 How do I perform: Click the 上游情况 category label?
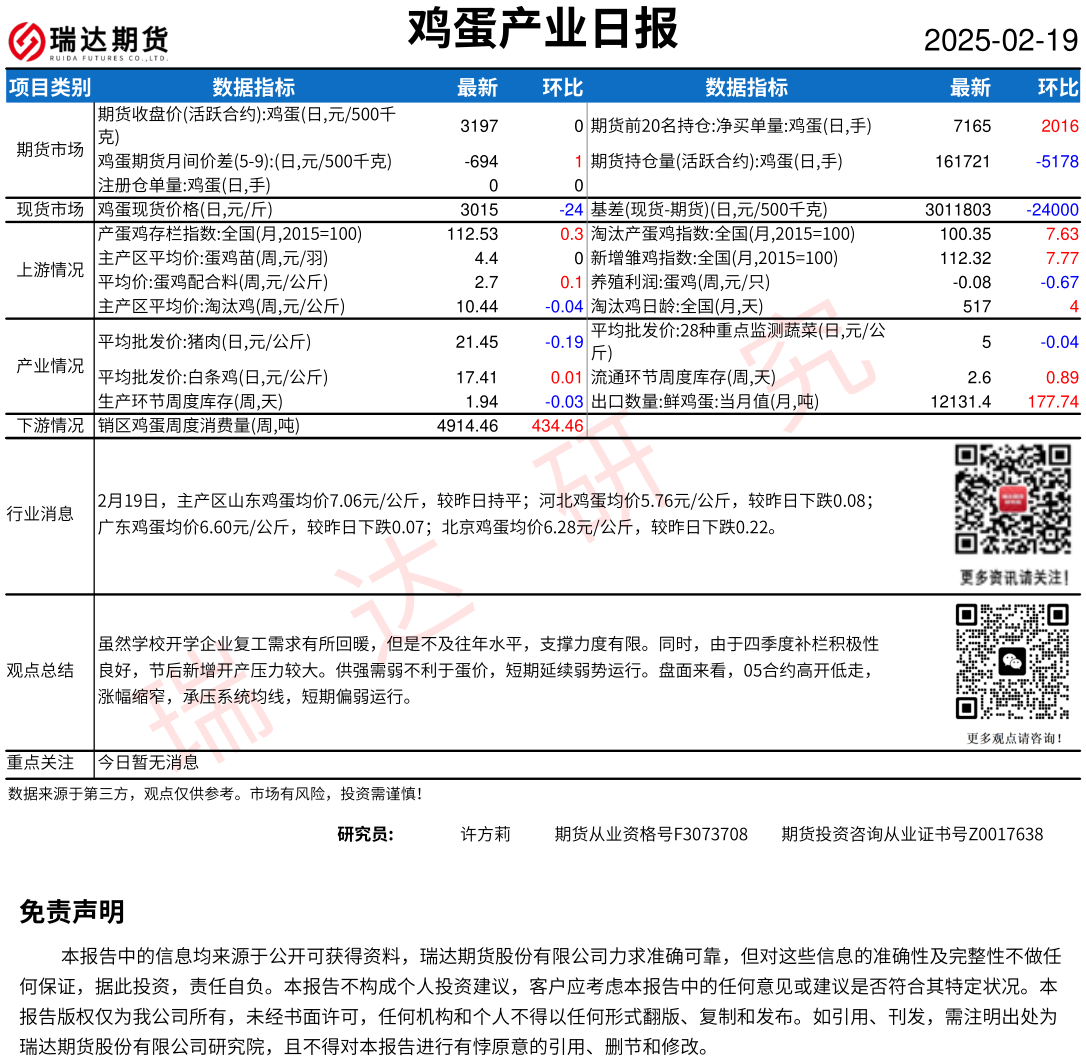50,270
